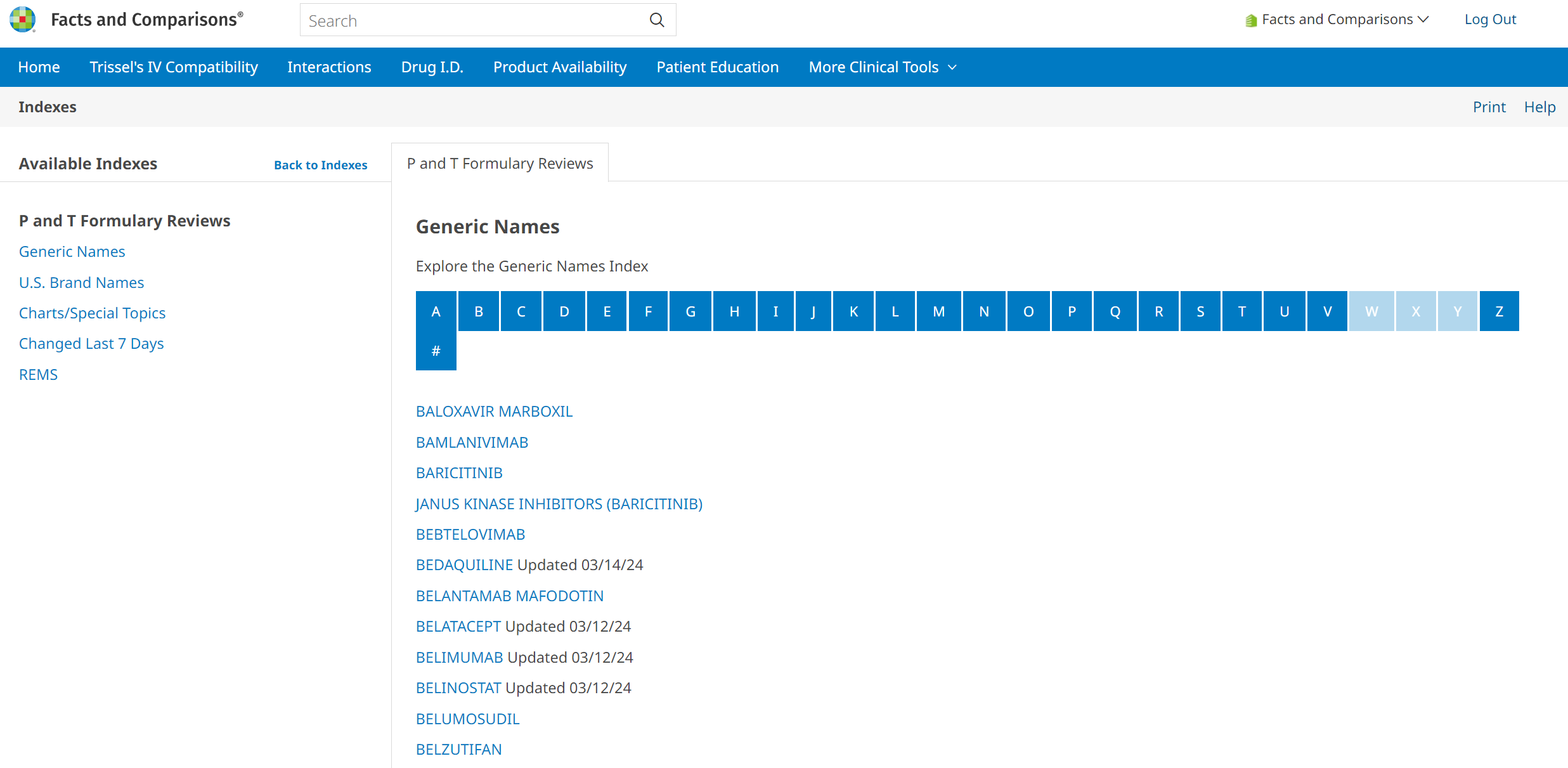Viewport: 1568px width, 768px height.
Task: Open the Facts and Comparisons product dropdown
Action: pyautogui.click(x=1337, y=20)
